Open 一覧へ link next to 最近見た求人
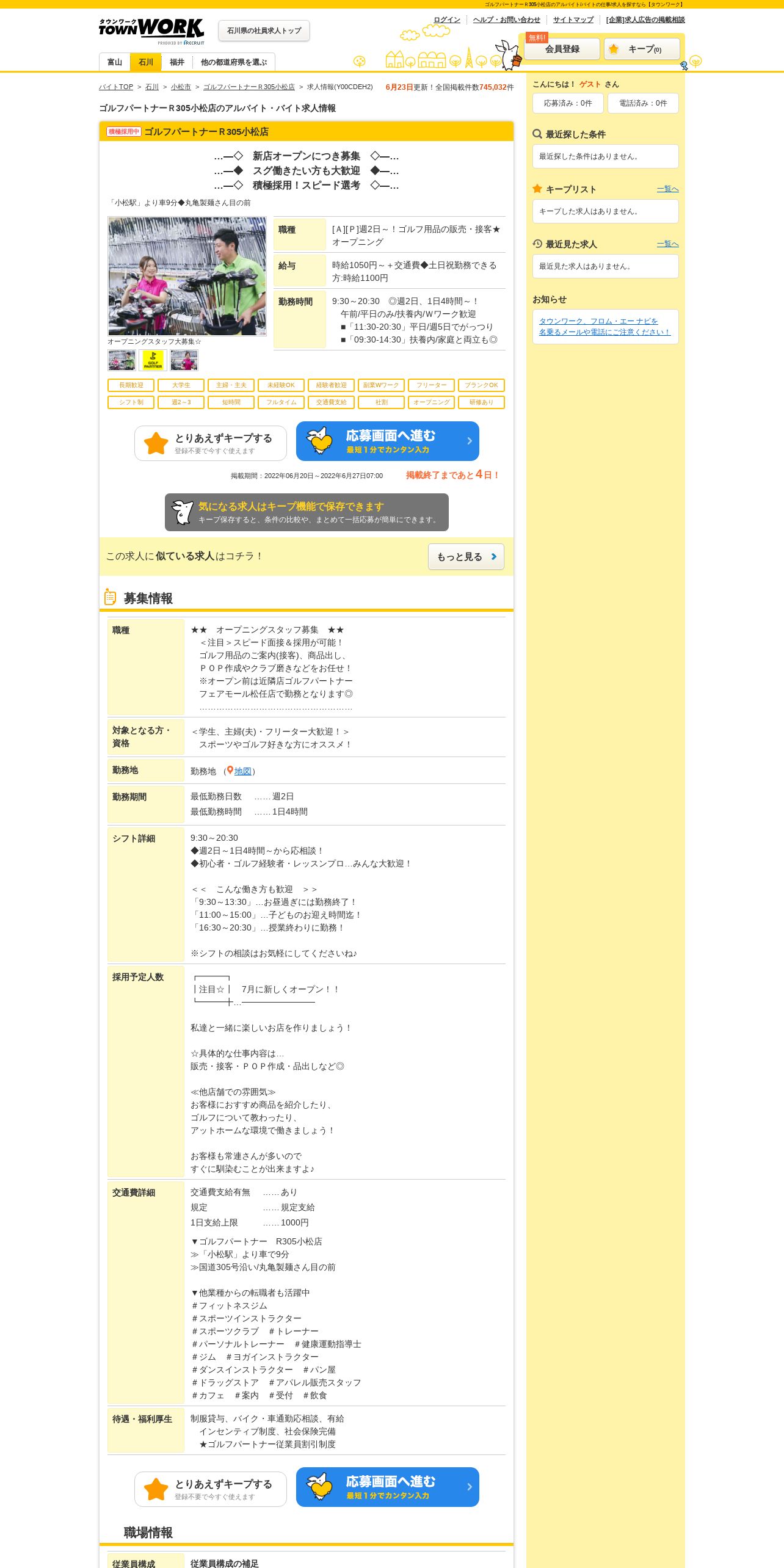Screen dimensions: 784x1568 click(668, 244)
